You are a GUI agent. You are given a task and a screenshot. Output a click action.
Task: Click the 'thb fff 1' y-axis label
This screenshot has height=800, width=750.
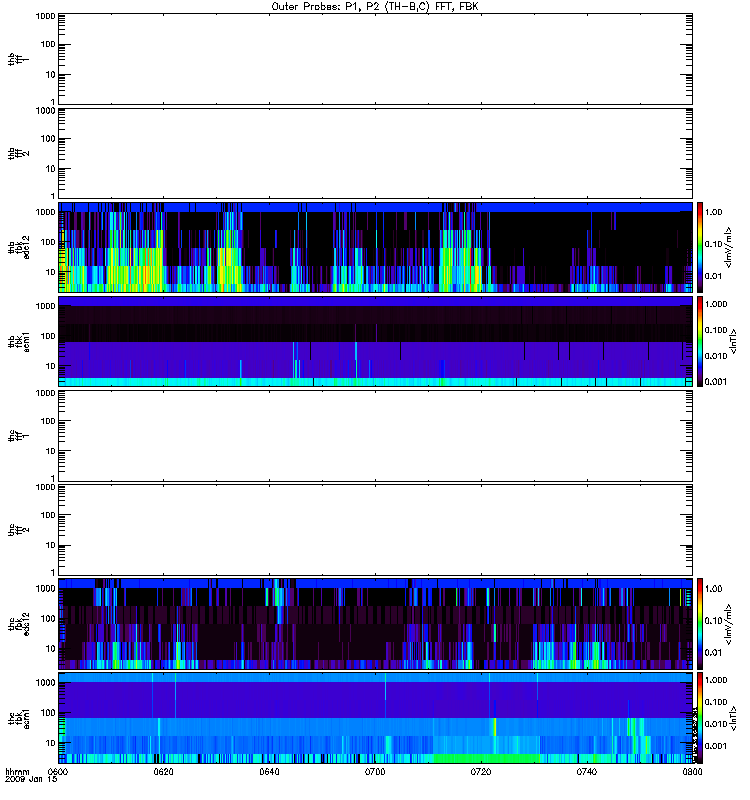19,59
